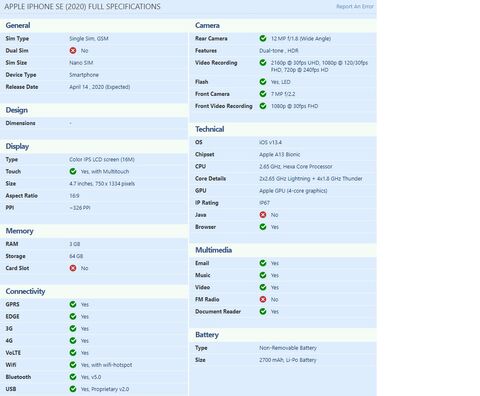Image resolution: width=480 pixels, height=396 pixels.
Task: Click the green check icon for 3G
Action: click(73, 328)
